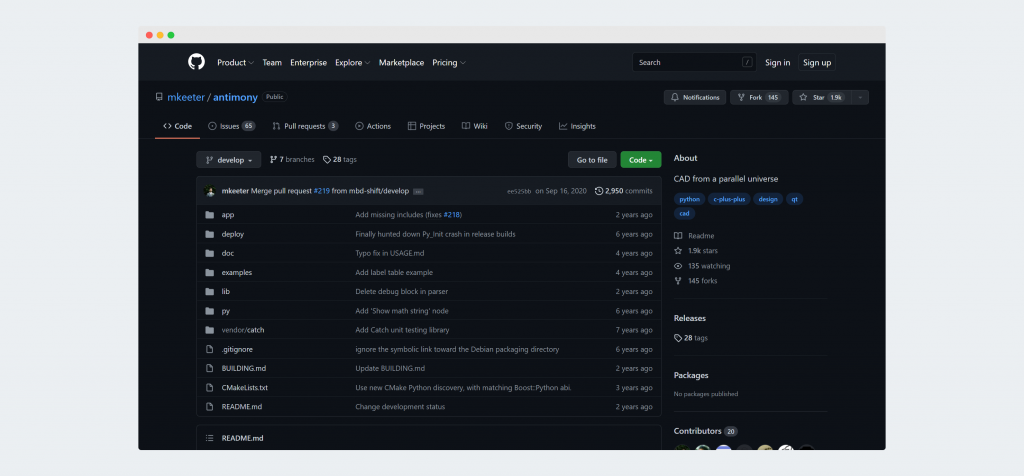Click the Sign up button
This screenshot has width=1024, height=476.
tap(817, 63)
